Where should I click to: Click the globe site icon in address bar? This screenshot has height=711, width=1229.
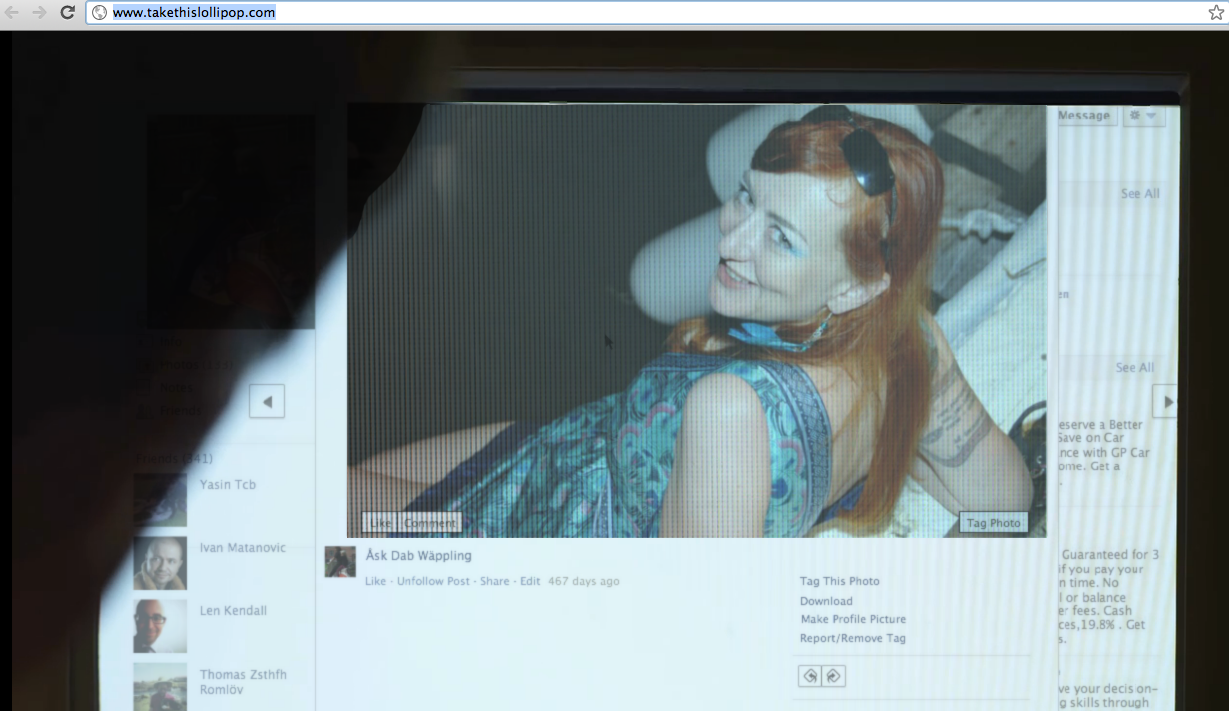[100, 13]
